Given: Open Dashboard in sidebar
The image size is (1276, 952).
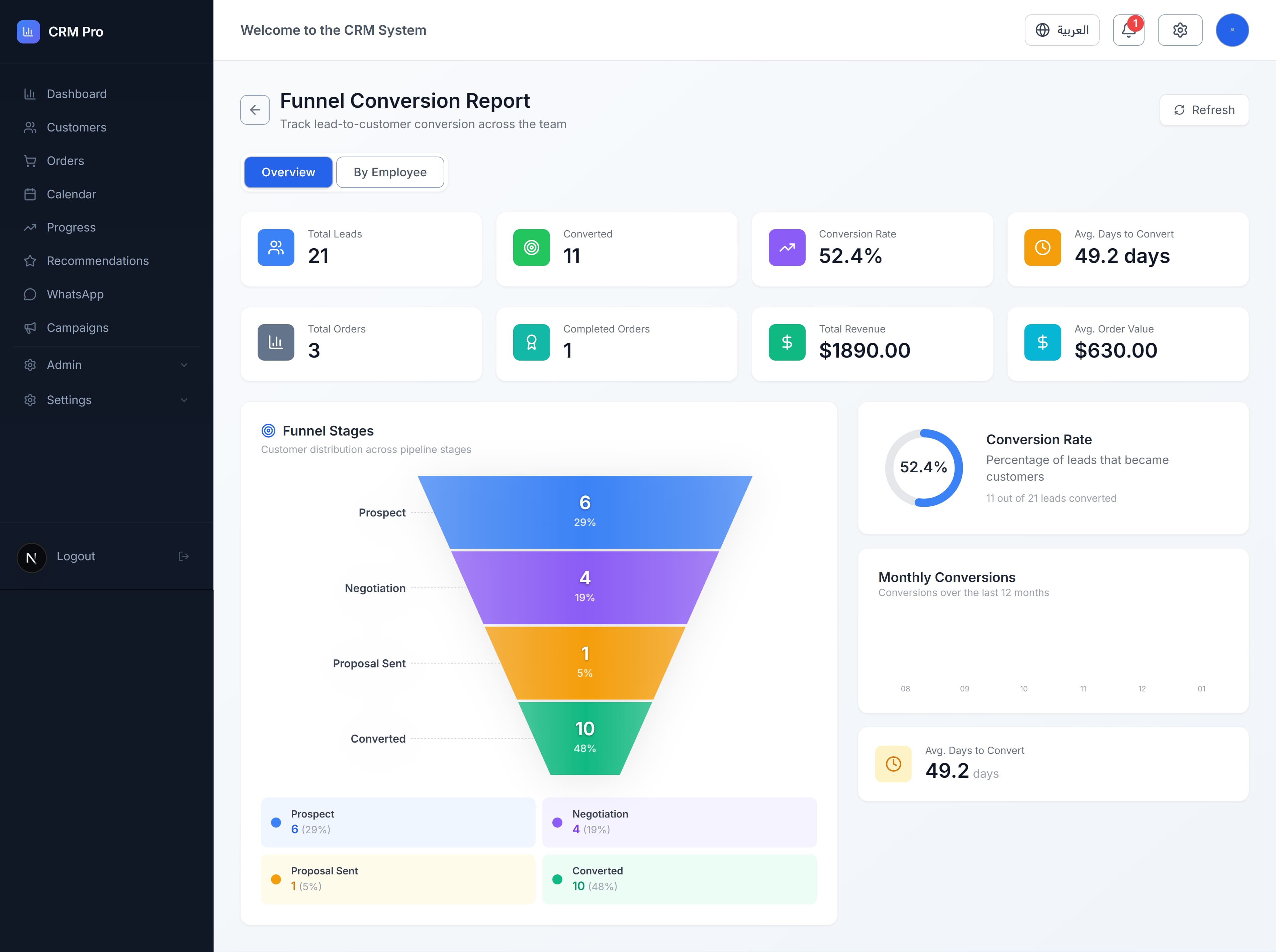Looking at the screenshot, I should coord(107,94).
